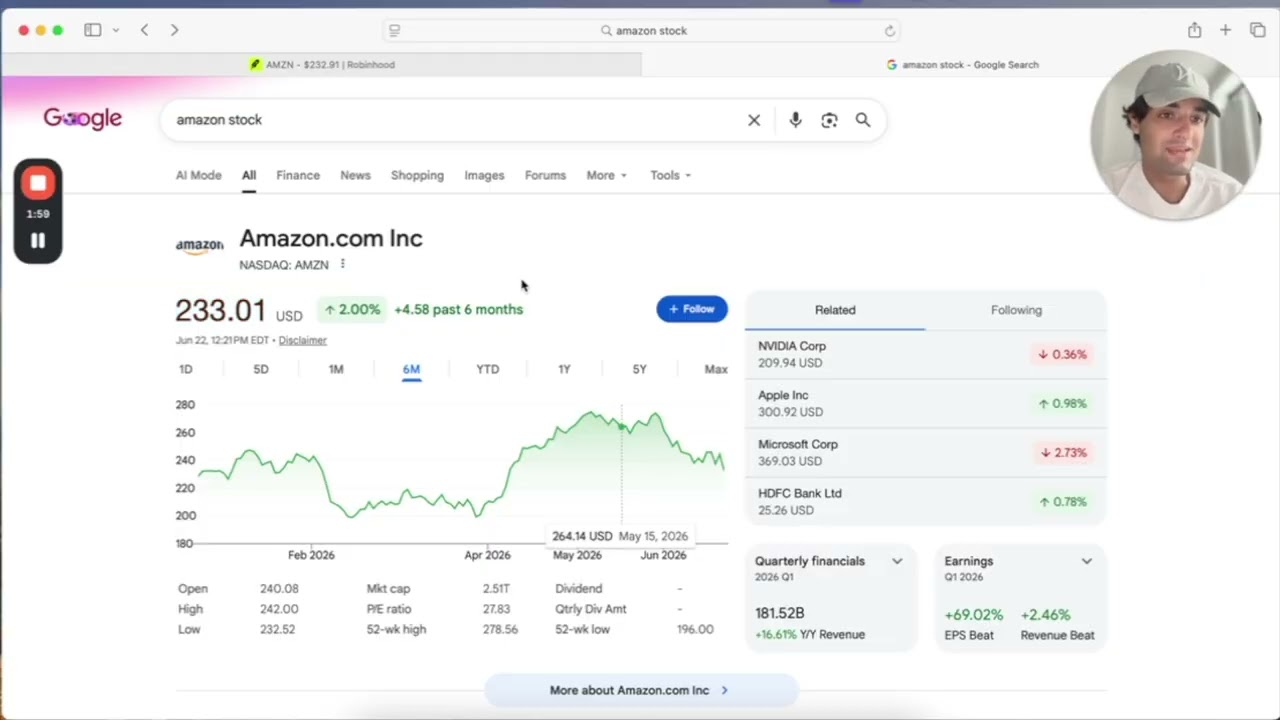Open the Images results tab
Image resolution: width=1280 pixels, height=720 pixels.
click(x=484, y=175)
